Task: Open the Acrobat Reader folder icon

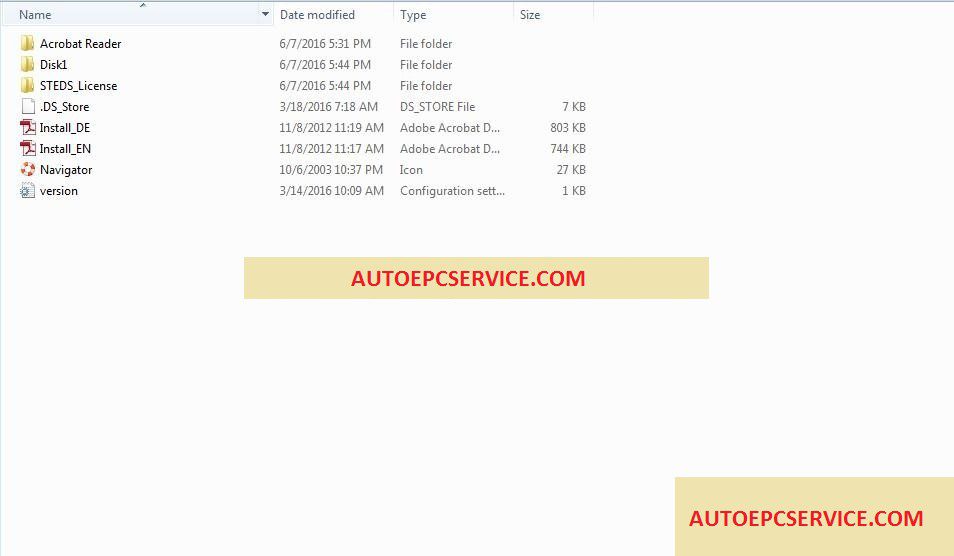Action: point(27,43)
